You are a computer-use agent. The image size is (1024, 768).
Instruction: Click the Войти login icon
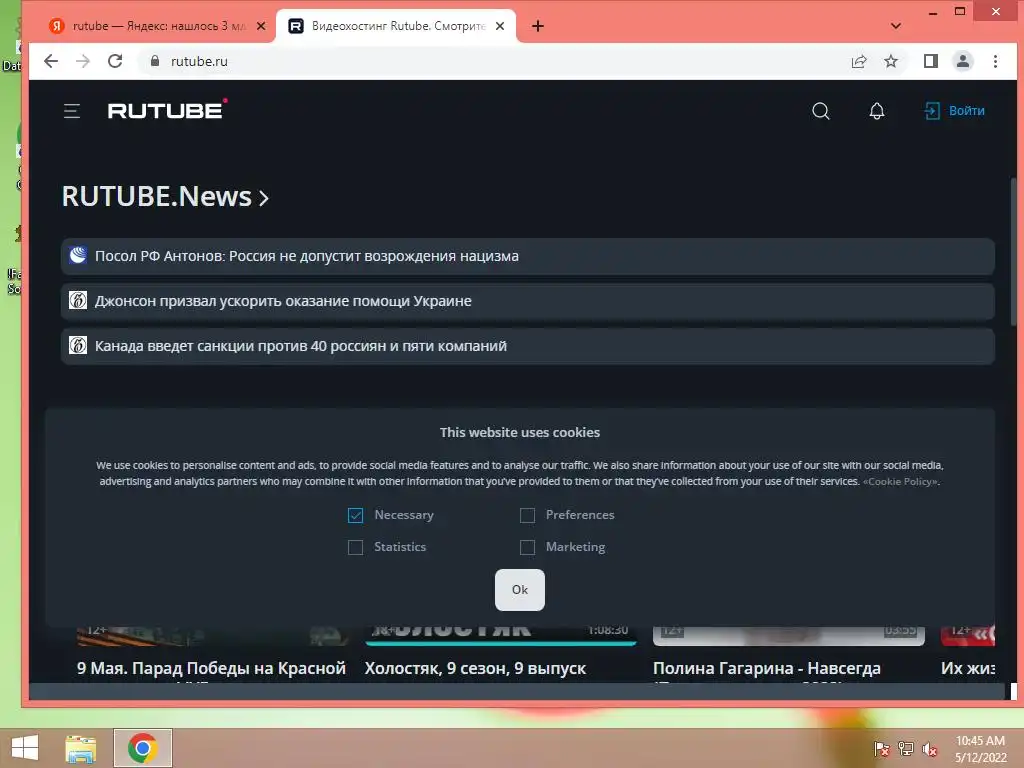(x=932, y=111)
